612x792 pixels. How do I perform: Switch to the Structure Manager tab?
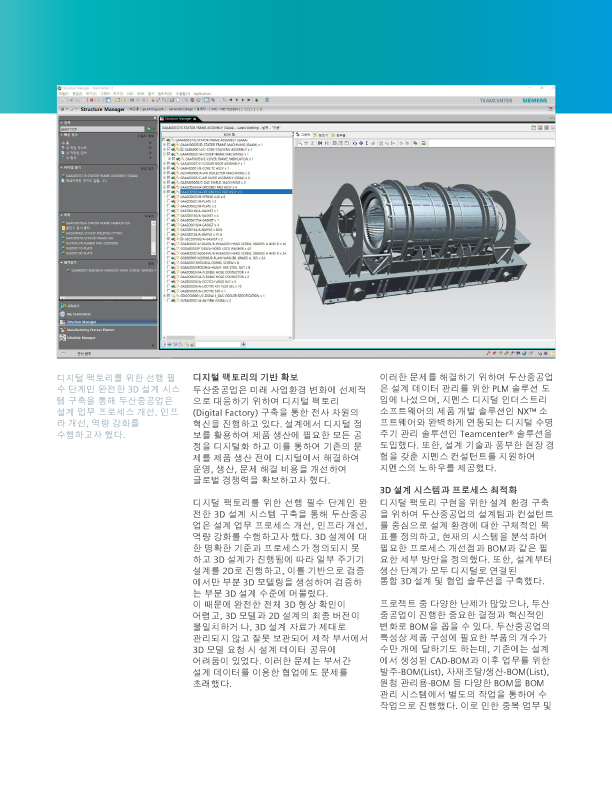coord(178,119)
